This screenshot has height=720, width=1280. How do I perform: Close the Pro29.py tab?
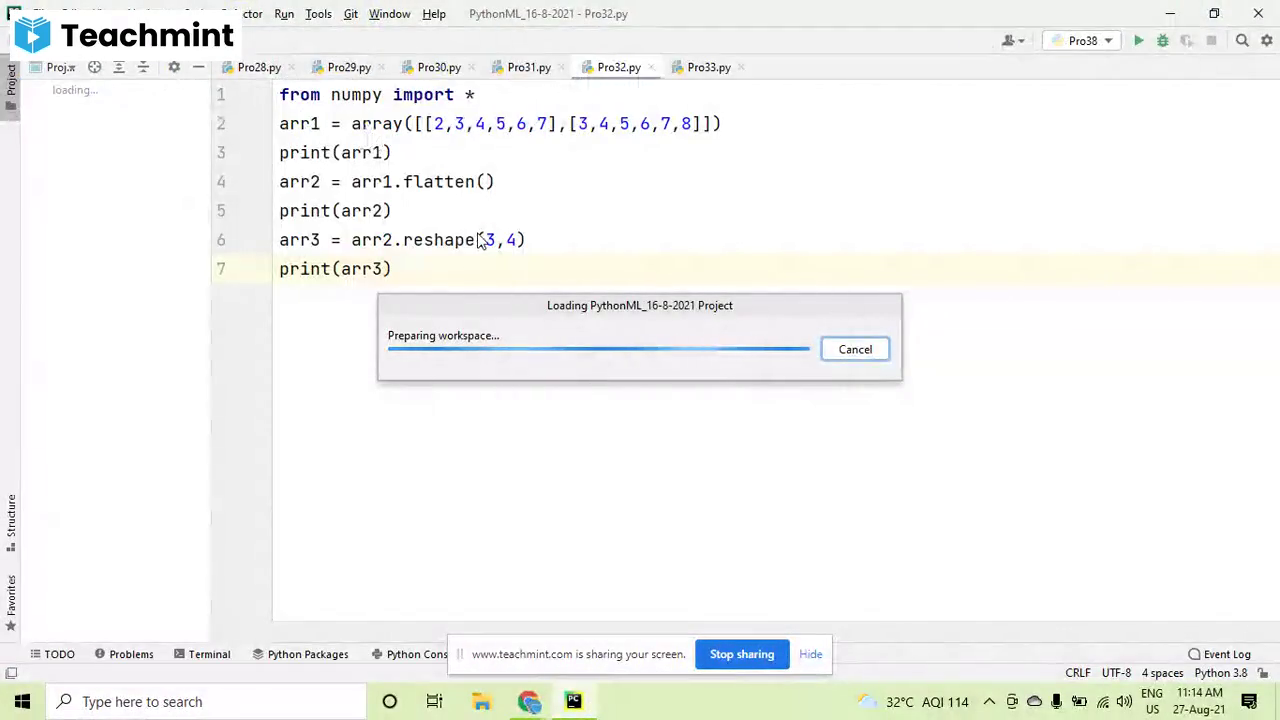click(x=381, y=68)
